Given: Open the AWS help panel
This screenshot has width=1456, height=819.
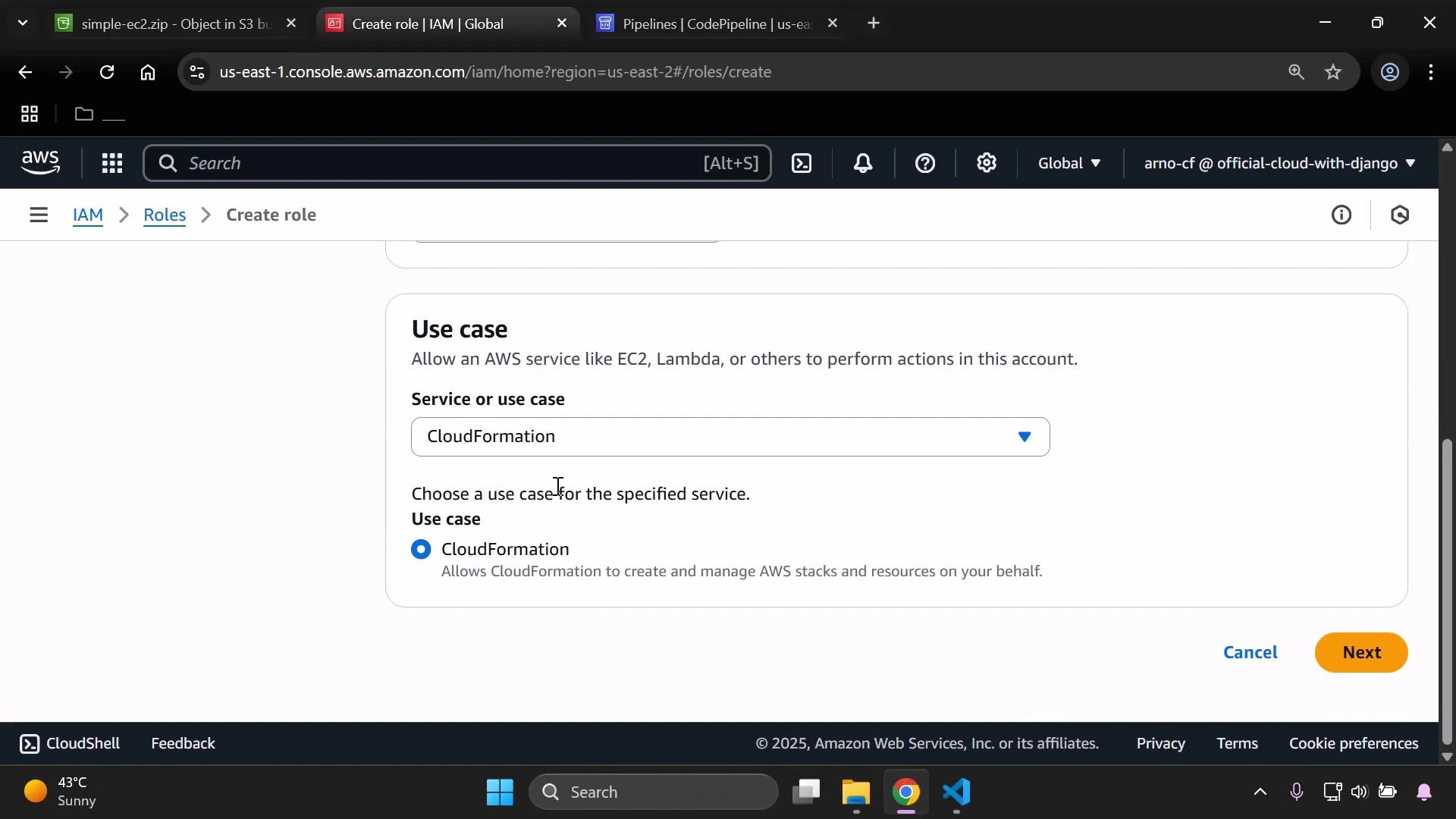Looking at the screenshot, I should 925,163.
